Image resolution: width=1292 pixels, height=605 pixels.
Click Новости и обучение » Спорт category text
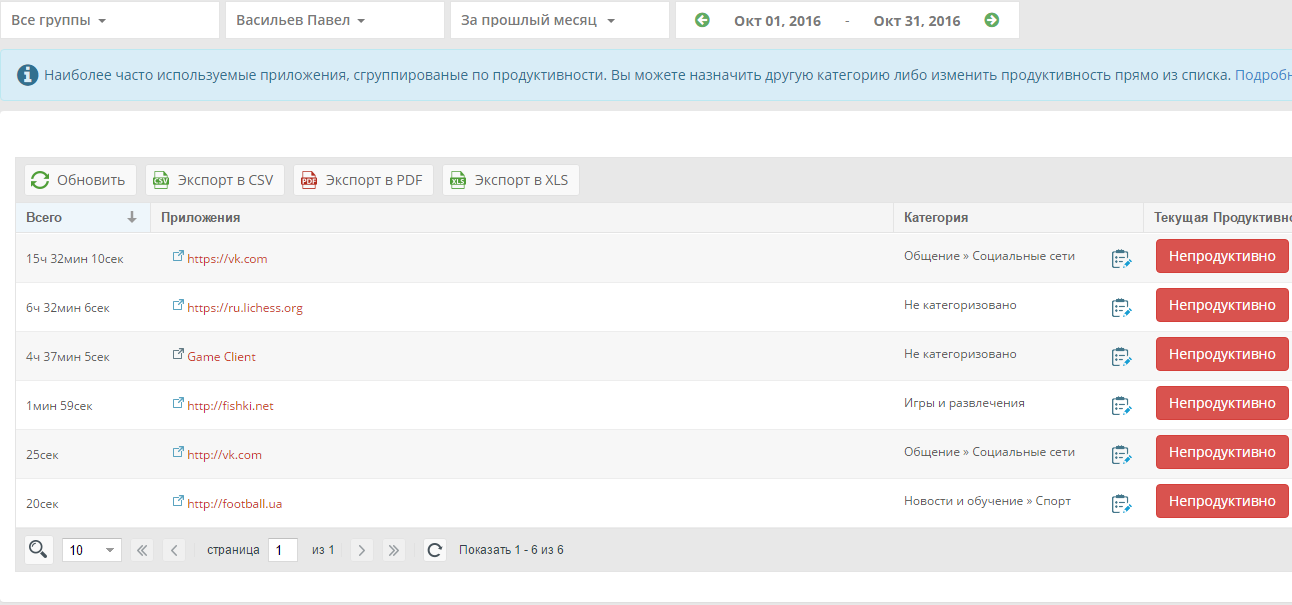pos(987,501)
